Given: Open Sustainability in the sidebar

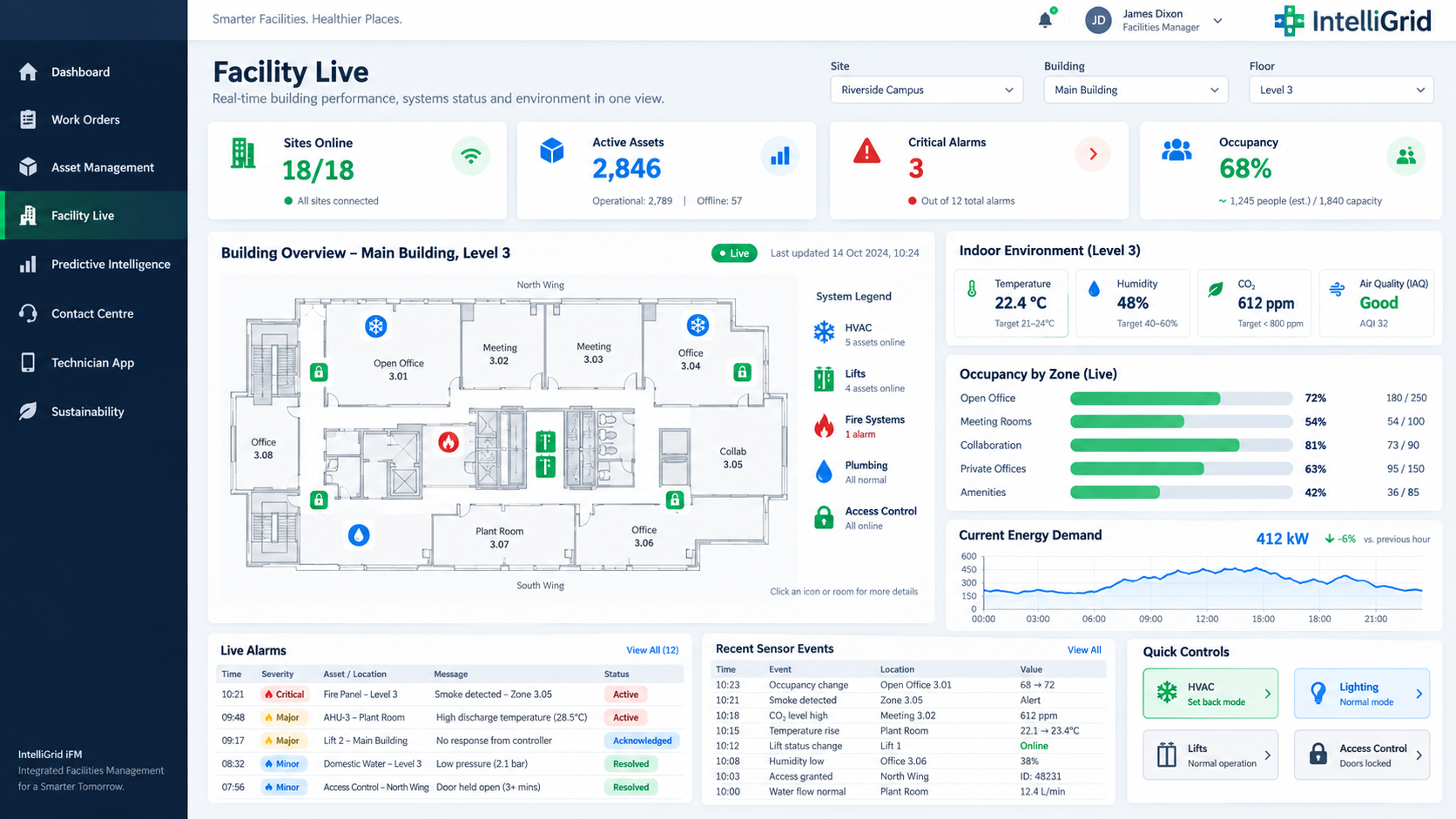Looking at the screenshot, I should pos(94,412).
